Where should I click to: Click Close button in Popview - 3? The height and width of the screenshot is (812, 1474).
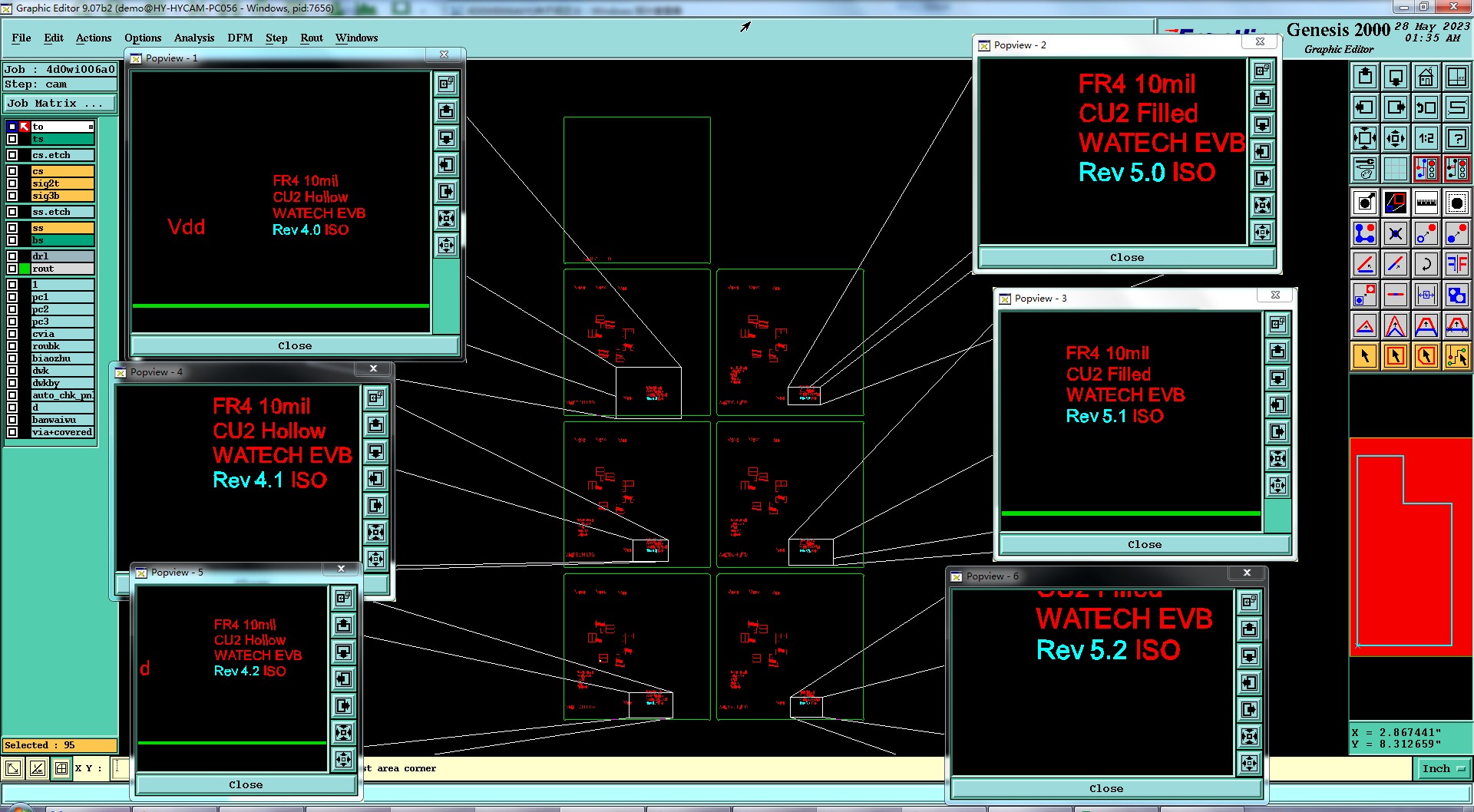(x=1145, y=544)
